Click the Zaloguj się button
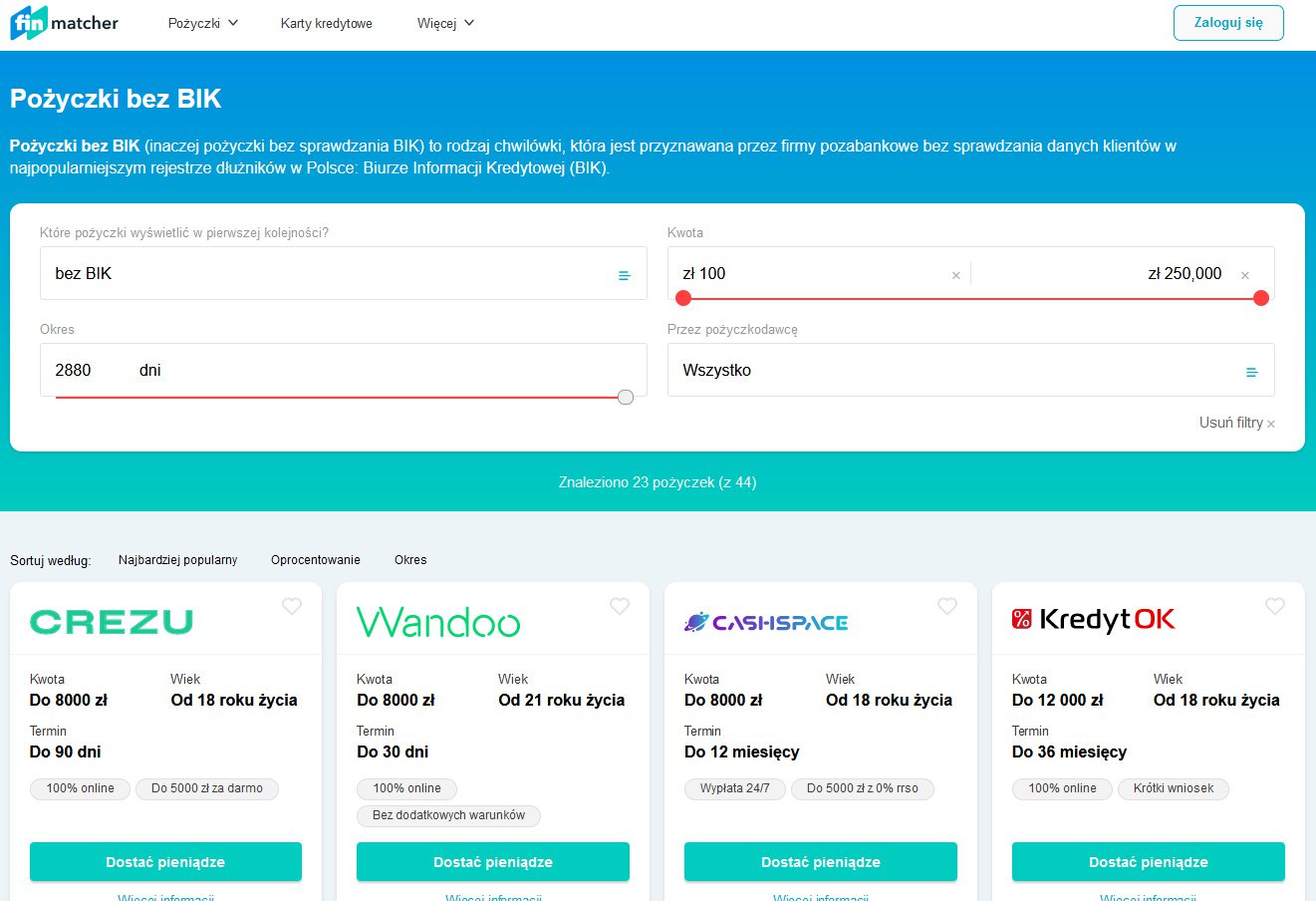The image size is (1316, 901). pos(1228,23)
